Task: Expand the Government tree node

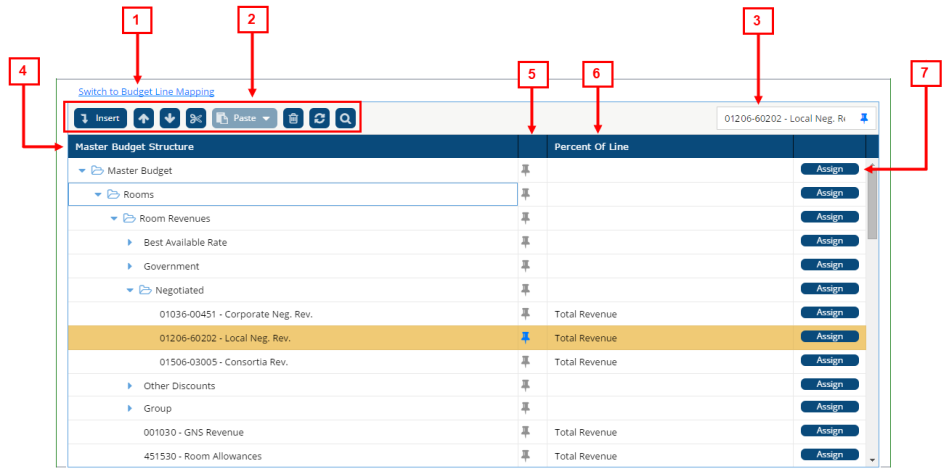Action: (130, 266)
